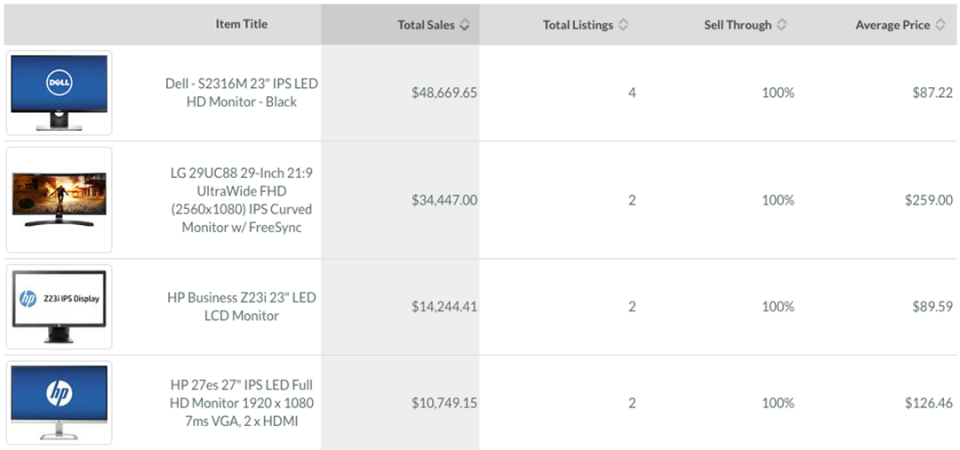The width and height of the screenshot is (960, 450).
Task: Sort by Total Listings header label
Action: coord(578,25)
